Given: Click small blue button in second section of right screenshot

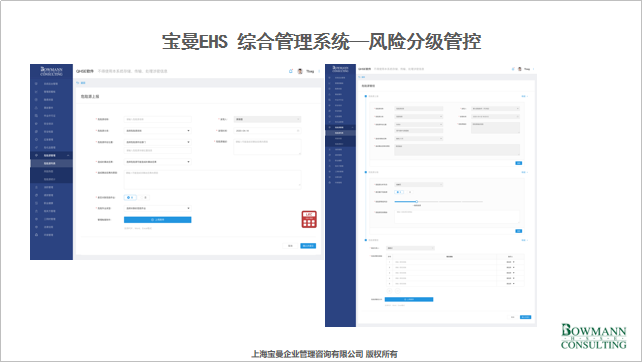Looking at the screenshot, I should pyautogui.click(x=518, y=231).
